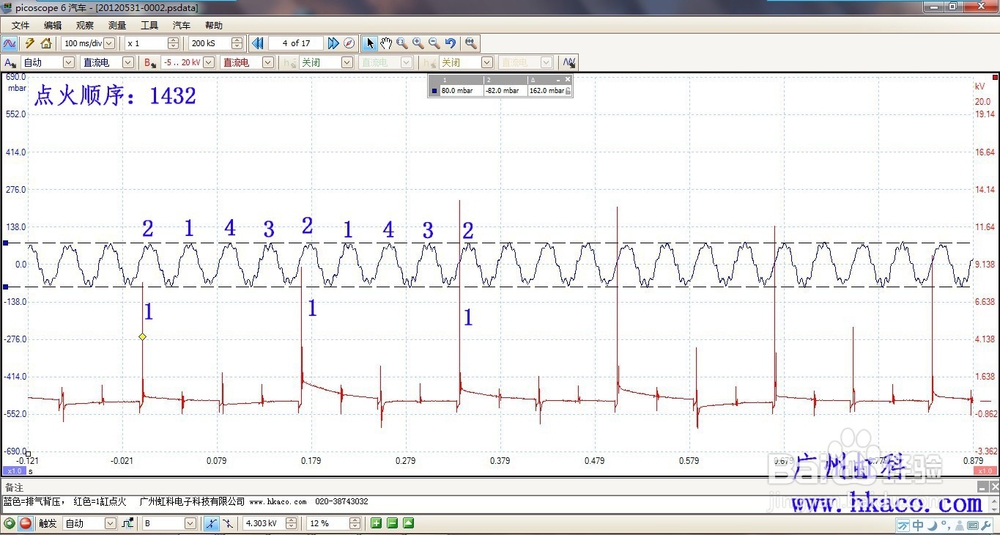The width and height of the screenshot is (1000, 535).
Task: Select the marquee zoom window tool
Action: (x=402, y=43)
